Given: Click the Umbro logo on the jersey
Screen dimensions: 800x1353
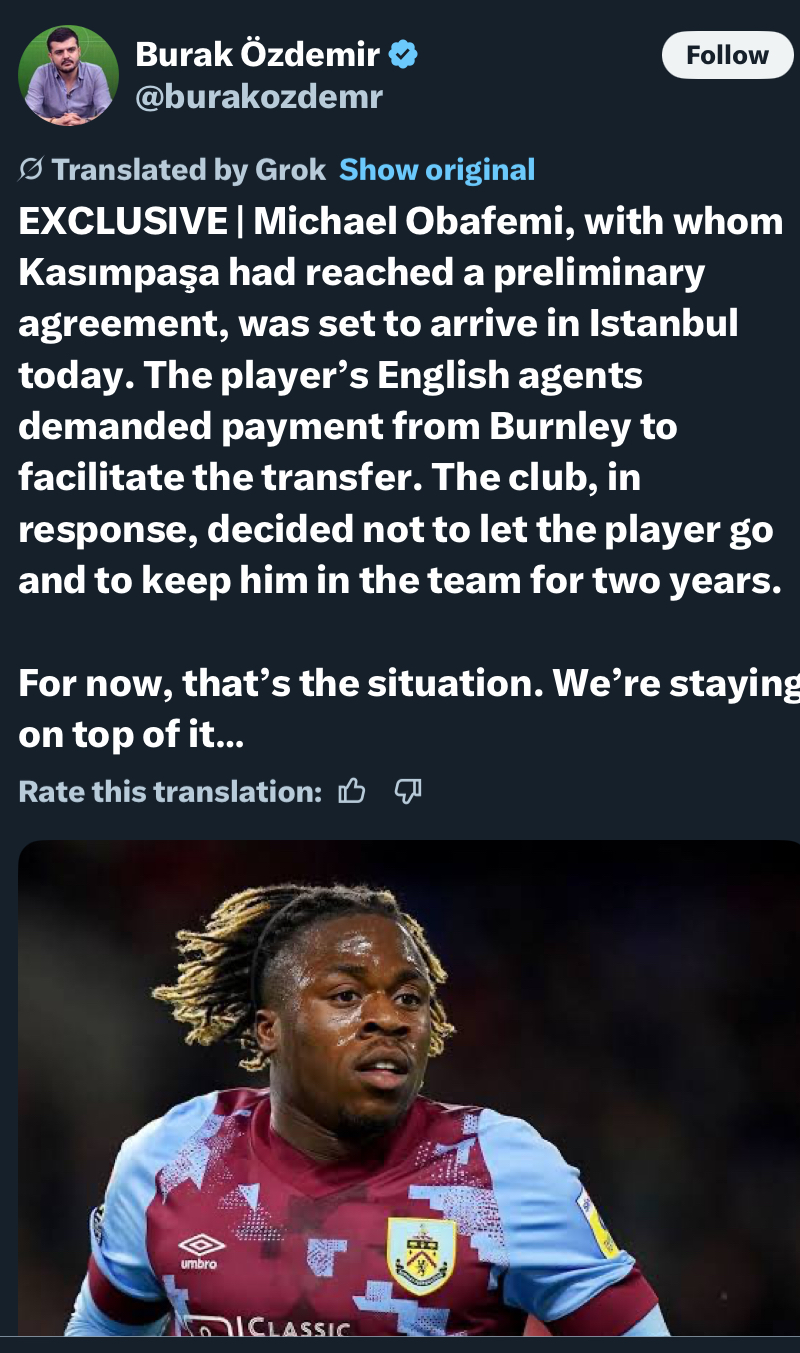Looking at the screenshot, I should pos(202,1249).
